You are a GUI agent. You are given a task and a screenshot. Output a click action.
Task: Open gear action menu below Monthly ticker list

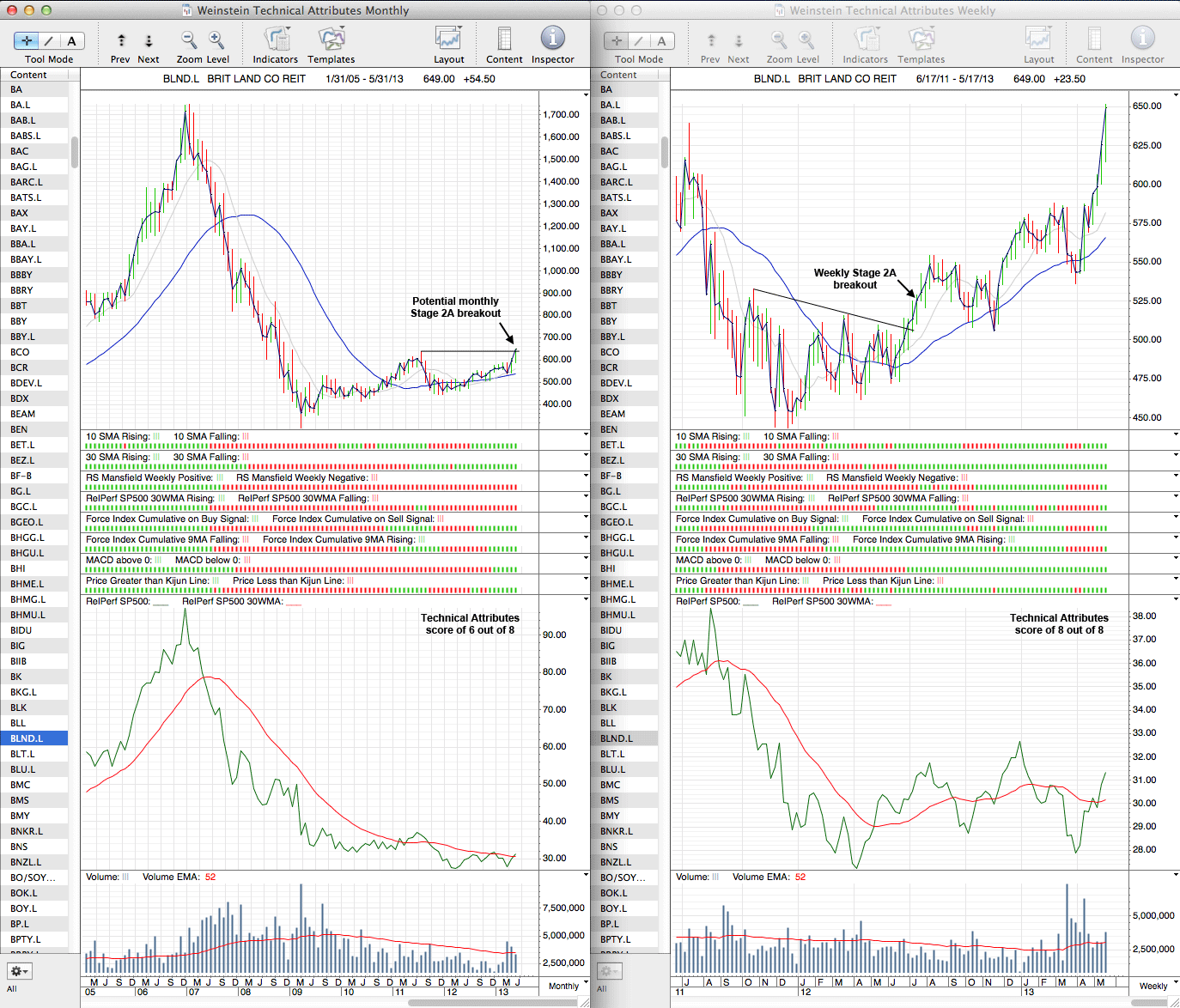pyautogui.click(x=19, y=971)
